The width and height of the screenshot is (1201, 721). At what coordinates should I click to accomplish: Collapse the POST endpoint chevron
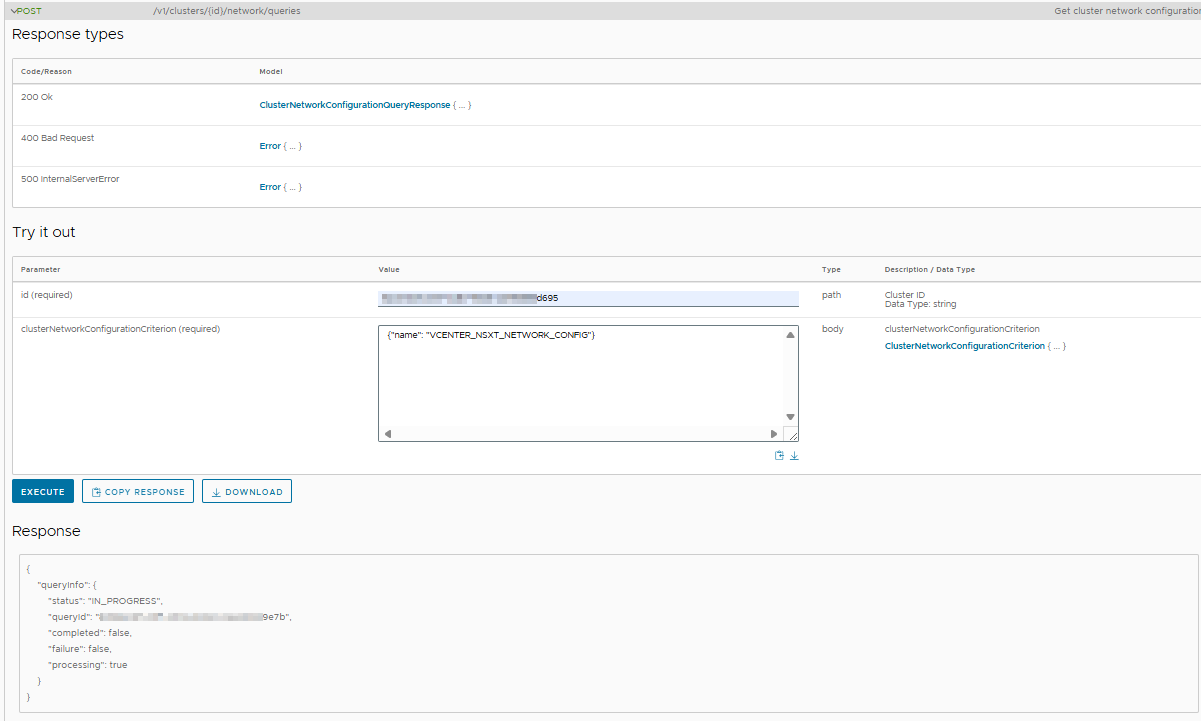[x=14, y=11]
